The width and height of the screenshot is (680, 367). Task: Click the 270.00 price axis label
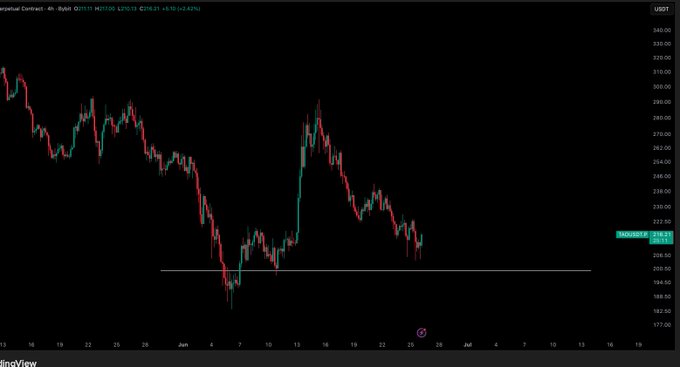coord(661,134)
